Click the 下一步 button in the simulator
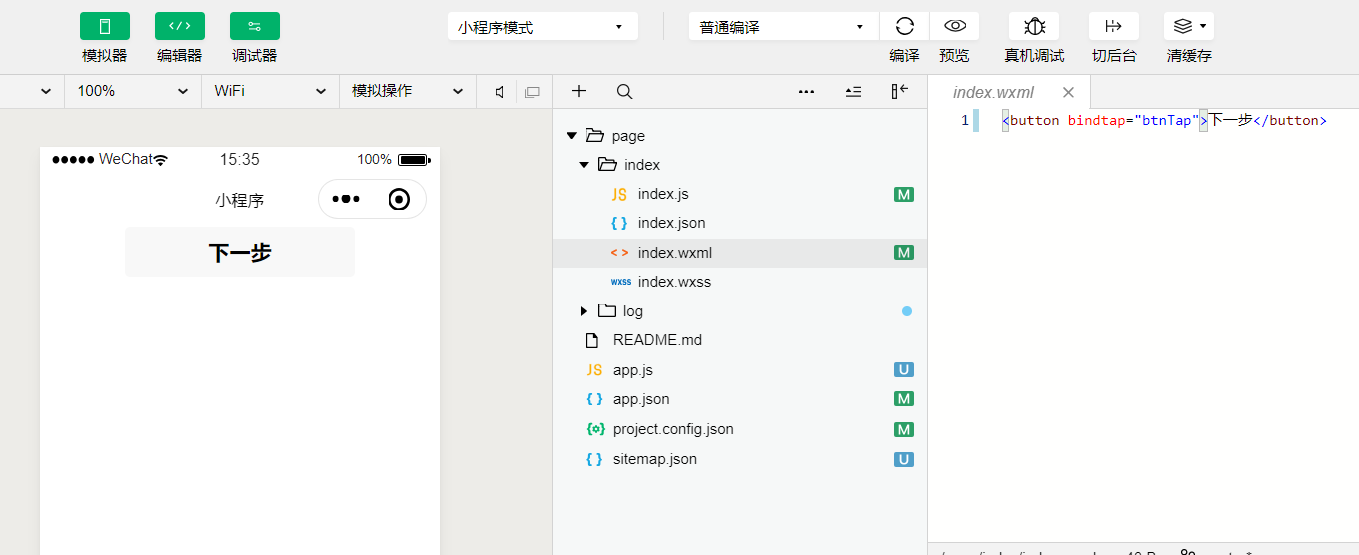The image size is (1359, 555). point(240,252)
